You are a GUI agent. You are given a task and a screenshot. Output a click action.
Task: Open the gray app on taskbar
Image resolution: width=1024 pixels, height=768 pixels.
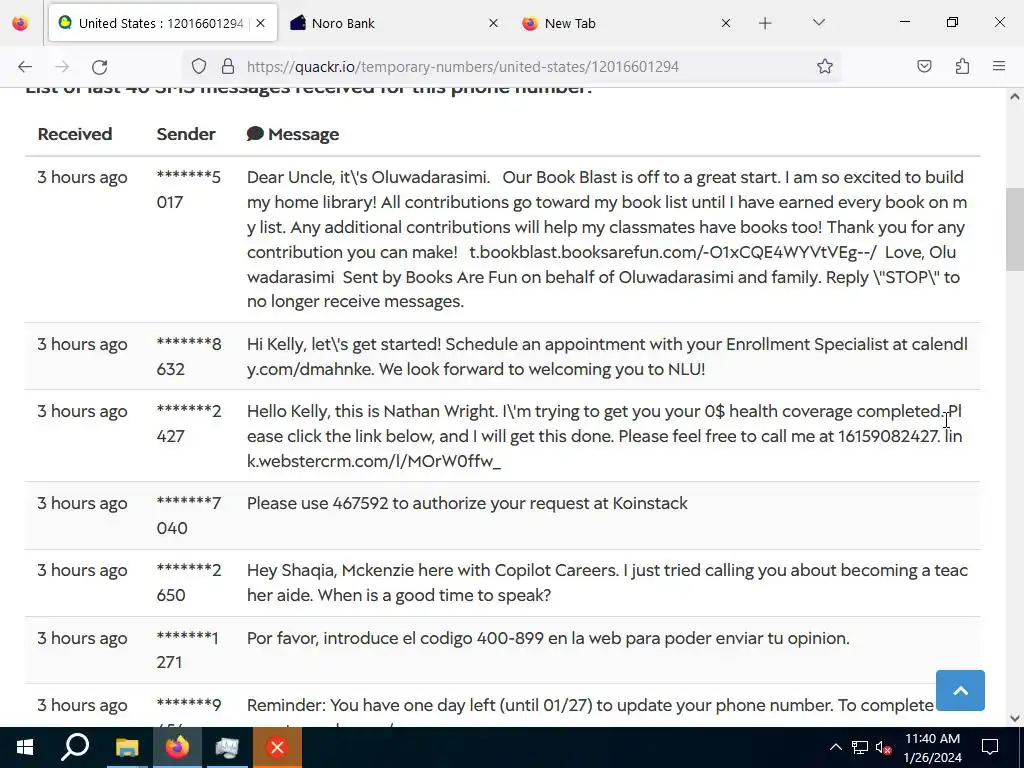[227, 747]
